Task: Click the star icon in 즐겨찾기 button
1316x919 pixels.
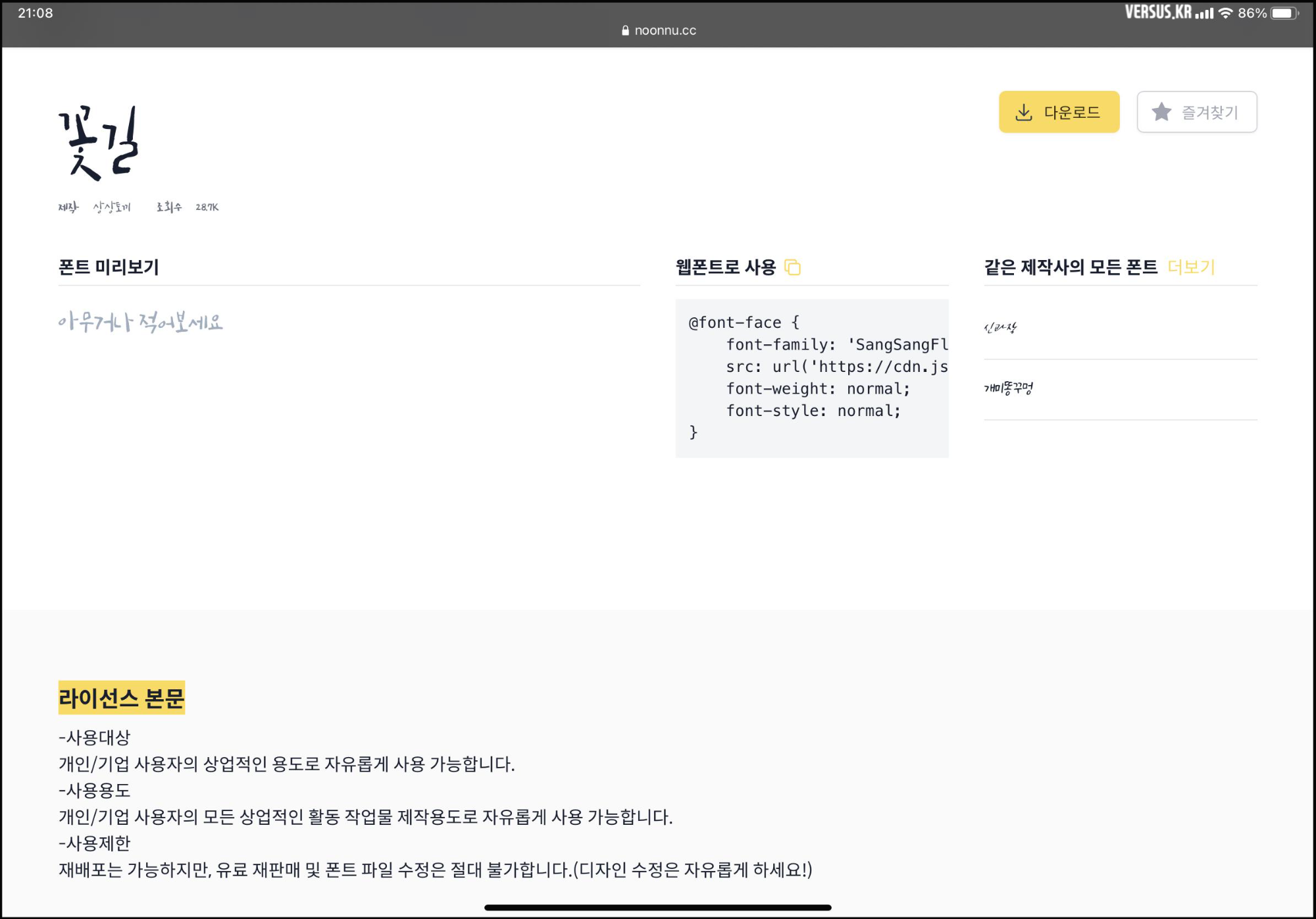Action: click(1161, 112)
